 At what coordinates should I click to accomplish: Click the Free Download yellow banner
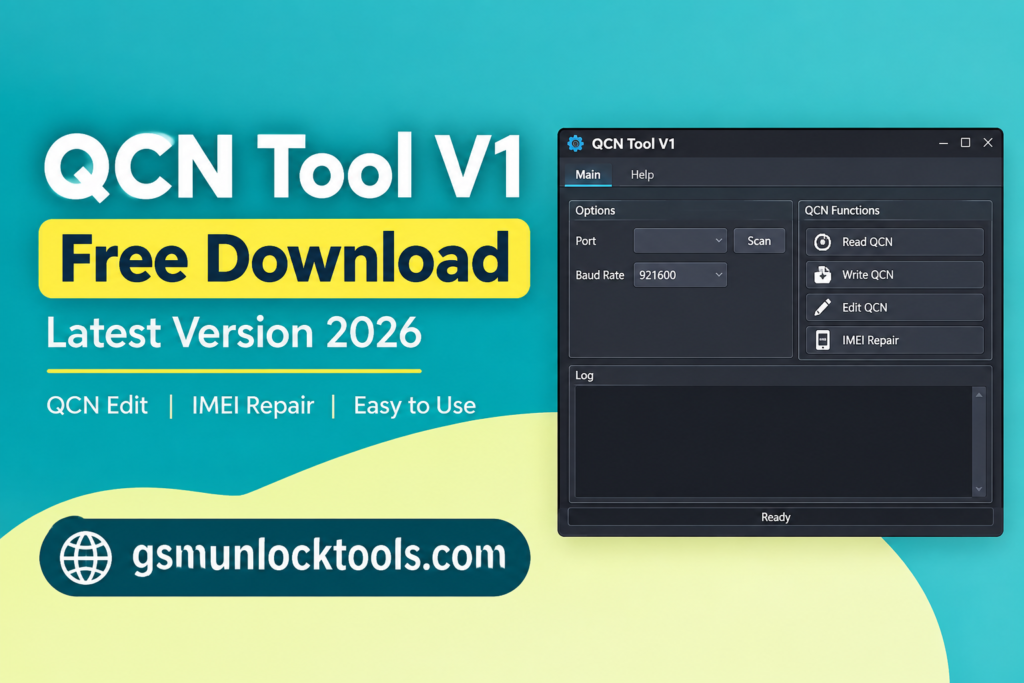[x=284, y=259]
